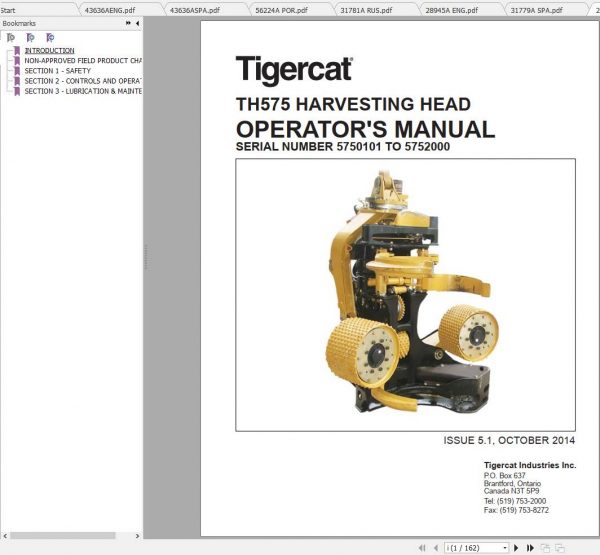Click the Tel: (519) 753-2000 line

[515, 501]
